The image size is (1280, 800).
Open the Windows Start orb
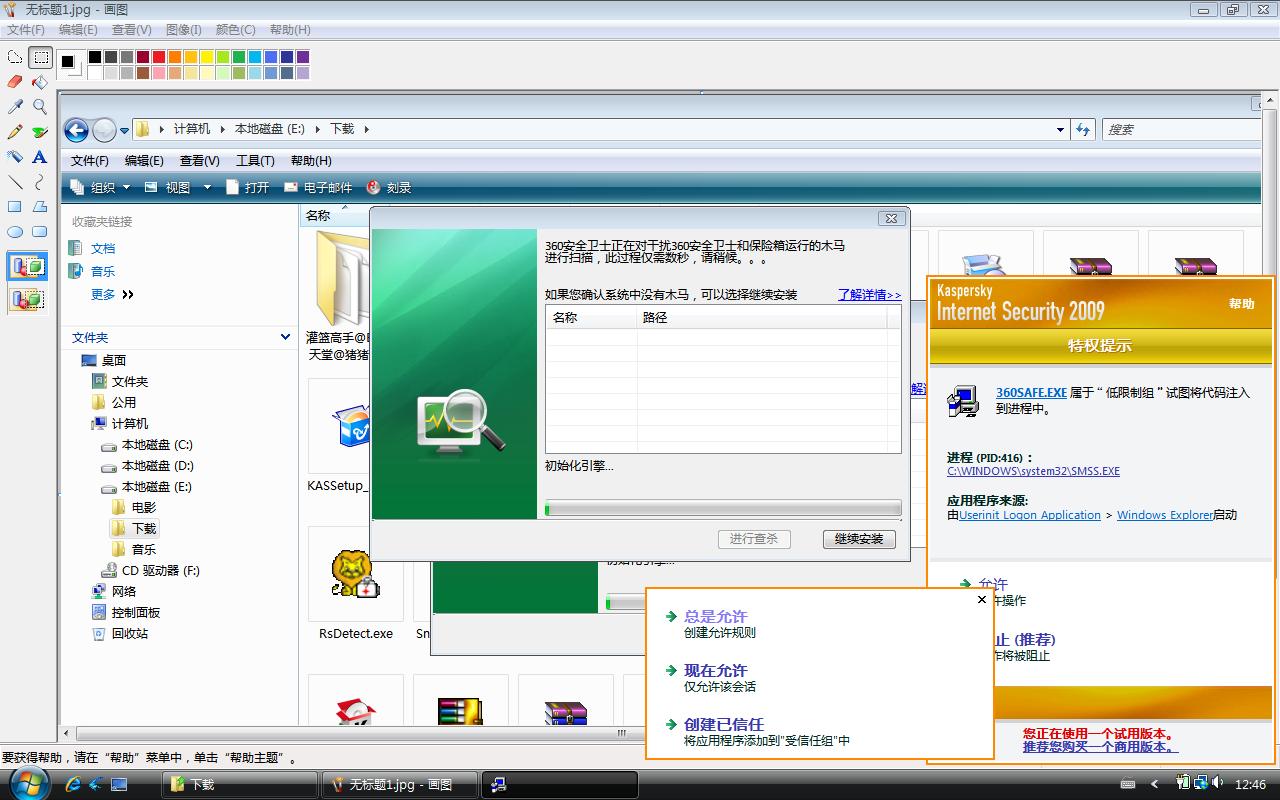point(27,784)
